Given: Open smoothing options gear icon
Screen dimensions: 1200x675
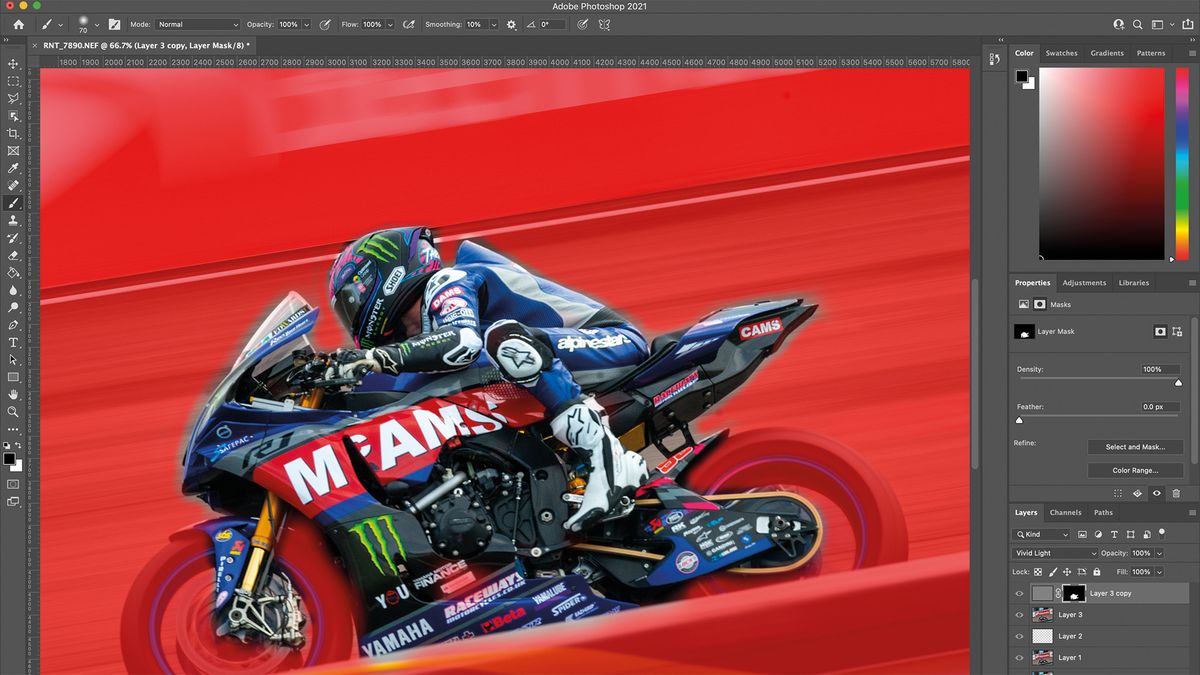Looking at the screenshot, I should point(512,24).
